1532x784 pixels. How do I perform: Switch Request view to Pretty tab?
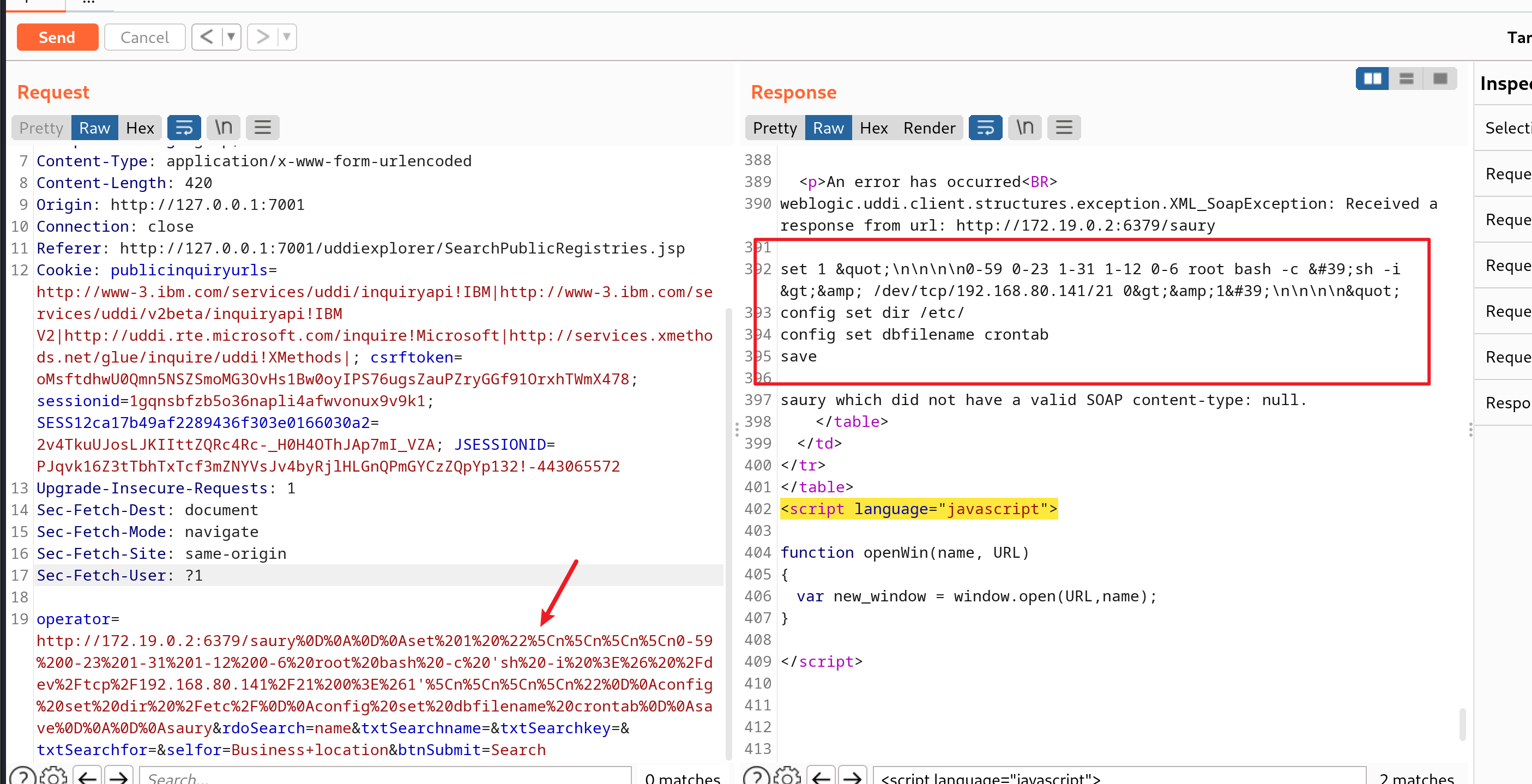(41, 128)
